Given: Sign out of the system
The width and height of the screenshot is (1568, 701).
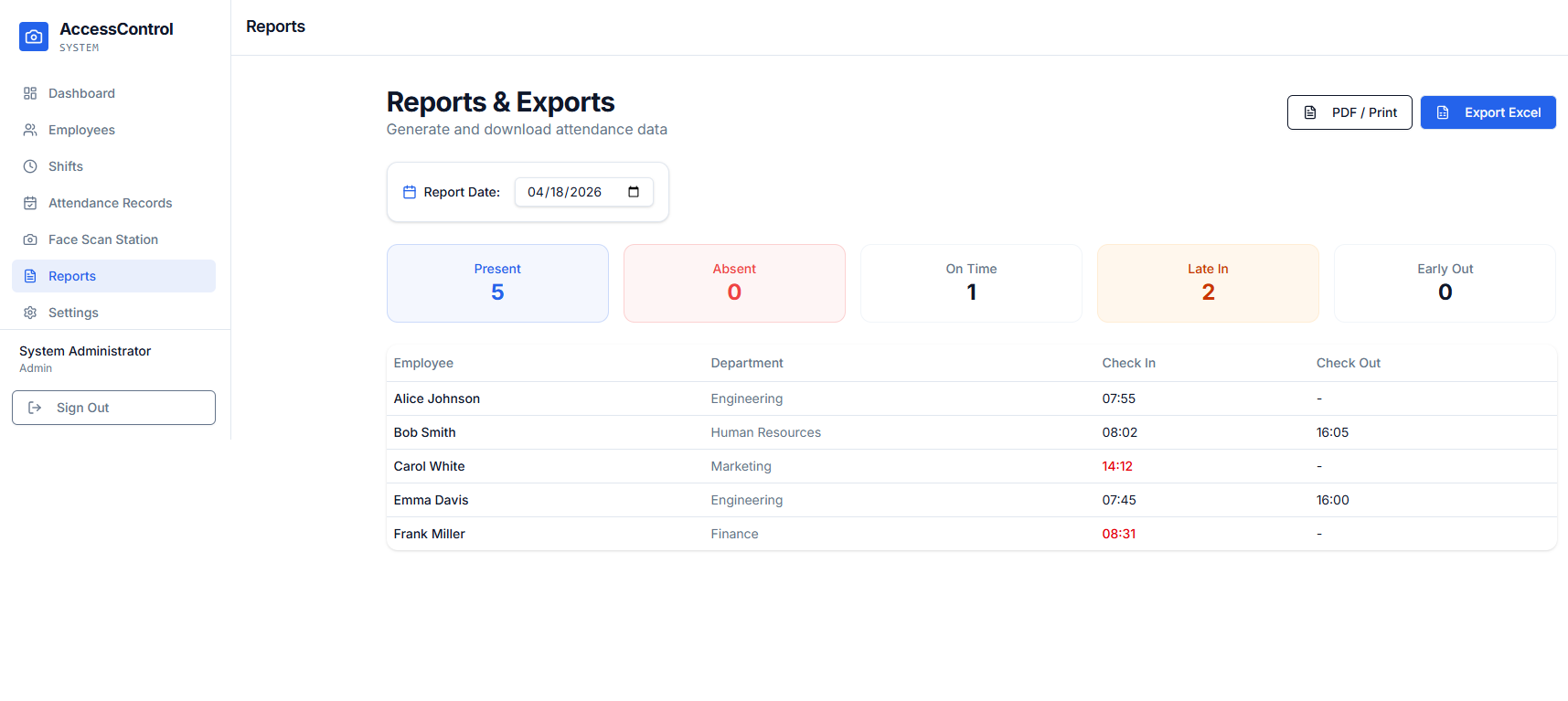Looking at the screenshot, I should pos(113,408).
